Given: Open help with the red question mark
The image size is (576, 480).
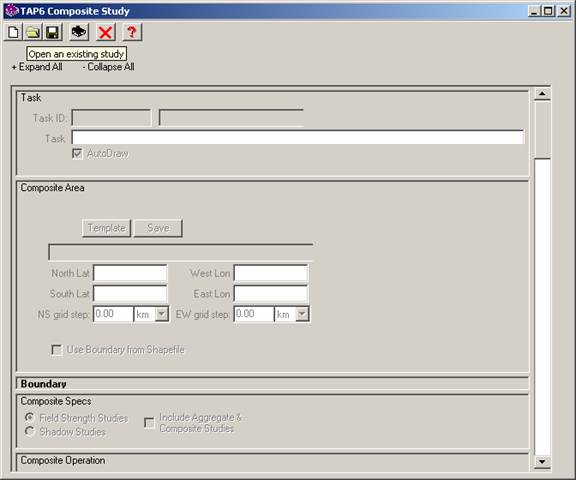Looking at the screenshot, I should click(x=132, y=32).
